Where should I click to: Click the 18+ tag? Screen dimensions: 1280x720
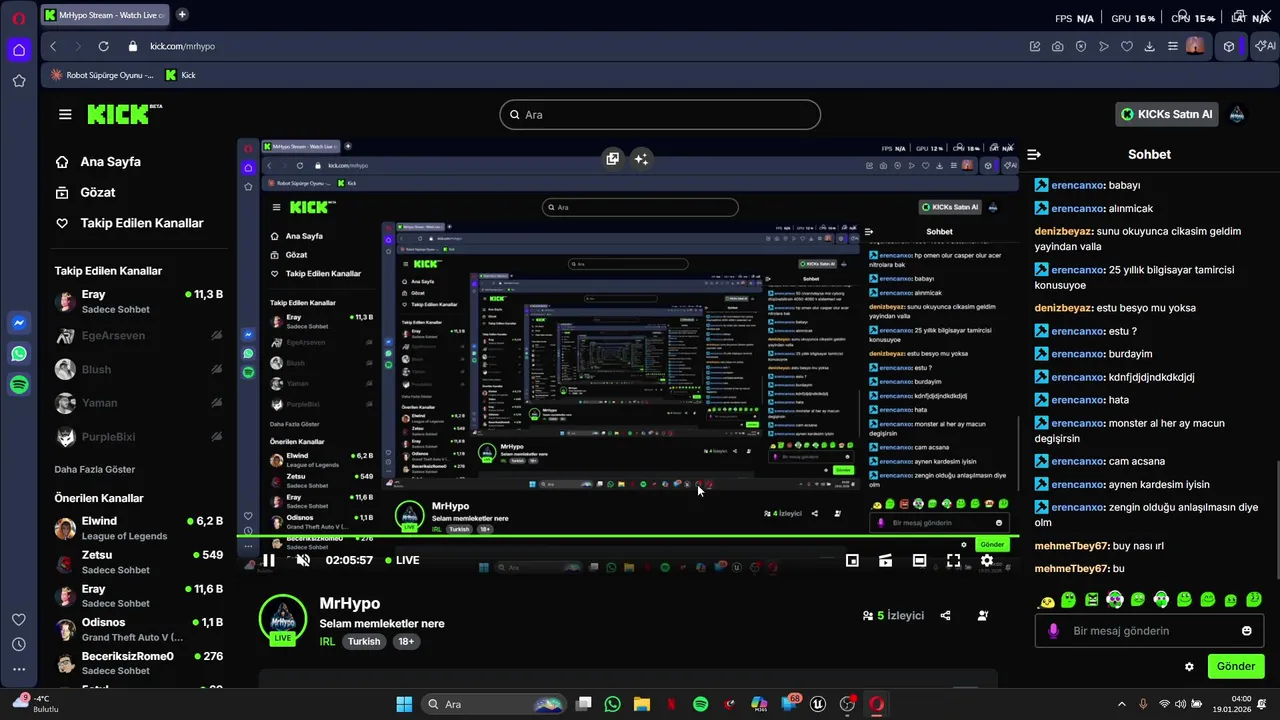pos(406,641)
